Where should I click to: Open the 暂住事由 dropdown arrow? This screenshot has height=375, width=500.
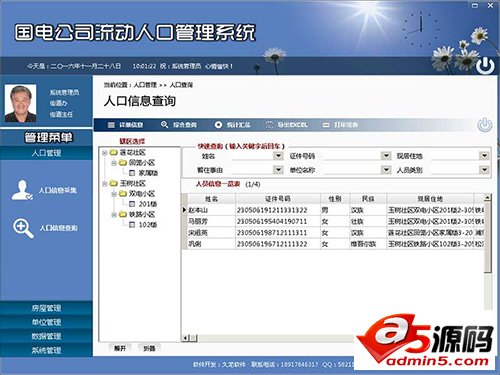(x=278, y=170)
